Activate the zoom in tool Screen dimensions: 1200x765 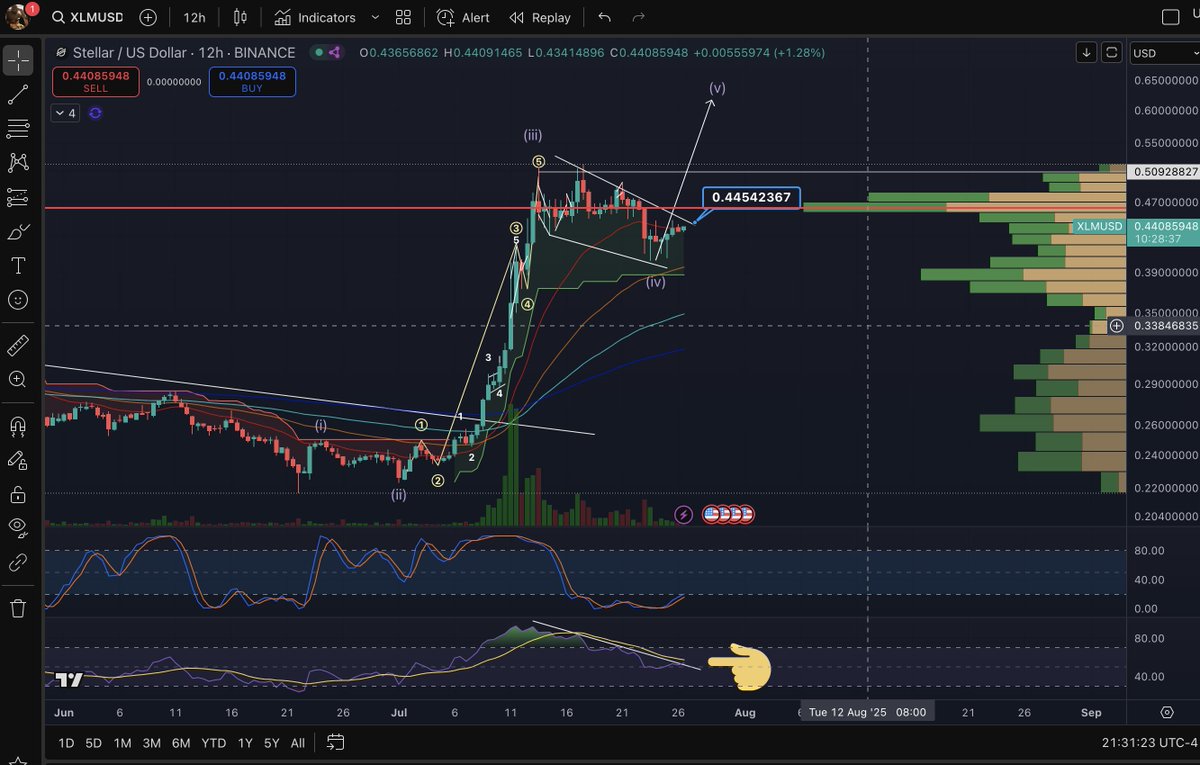point(18,380)
